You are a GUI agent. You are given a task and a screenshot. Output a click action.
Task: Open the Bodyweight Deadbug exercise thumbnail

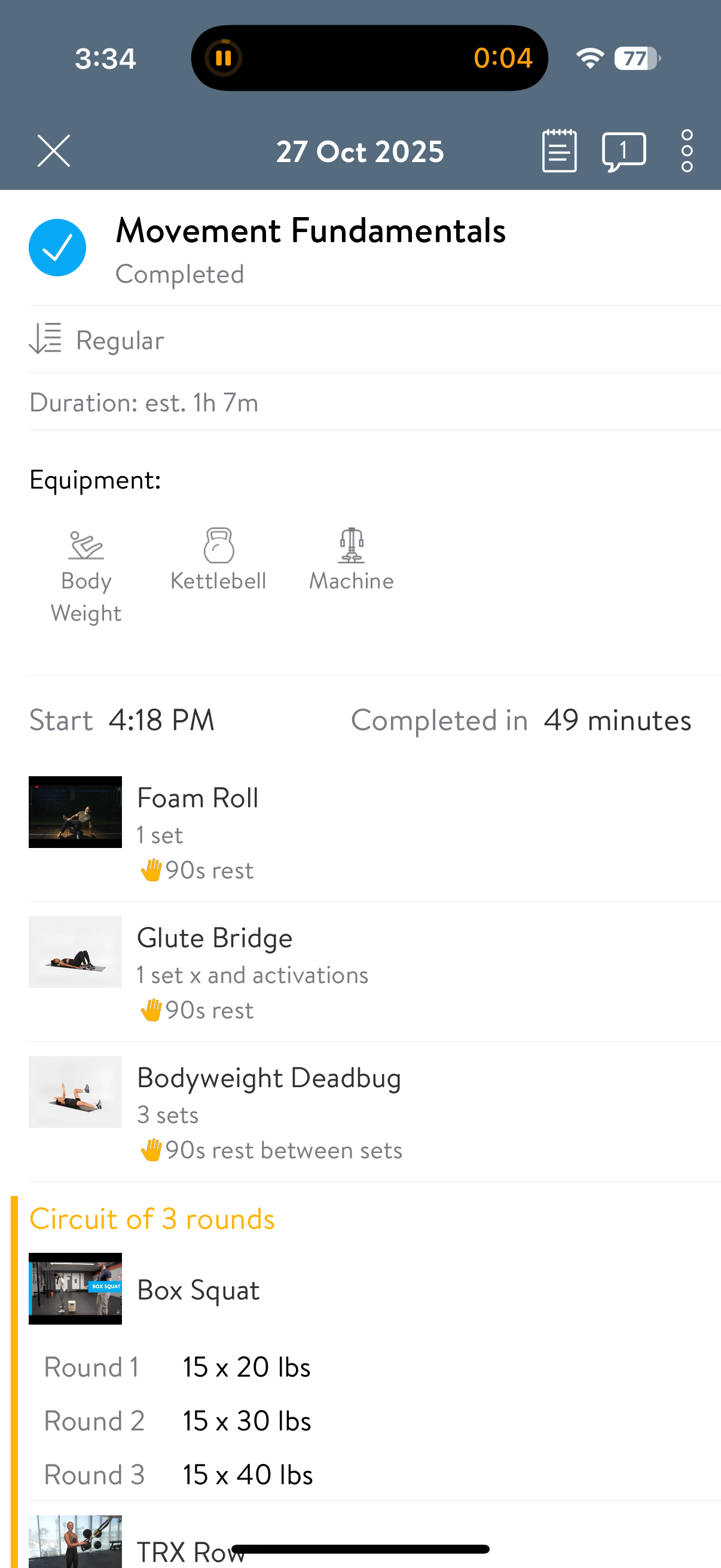(75, 1091)
